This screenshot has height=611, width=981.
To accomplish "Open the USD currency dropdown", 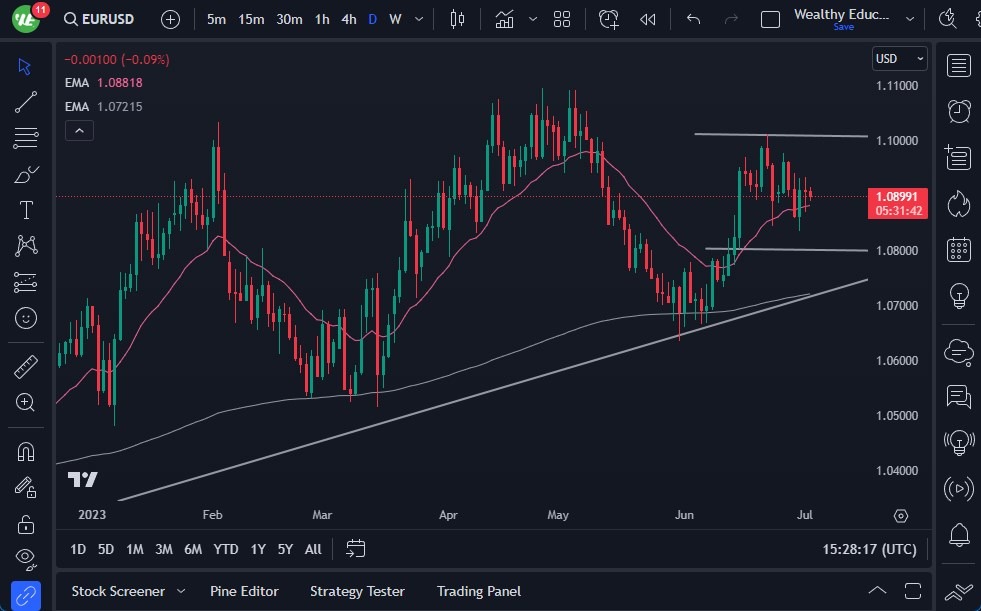I will pos(899,59).
